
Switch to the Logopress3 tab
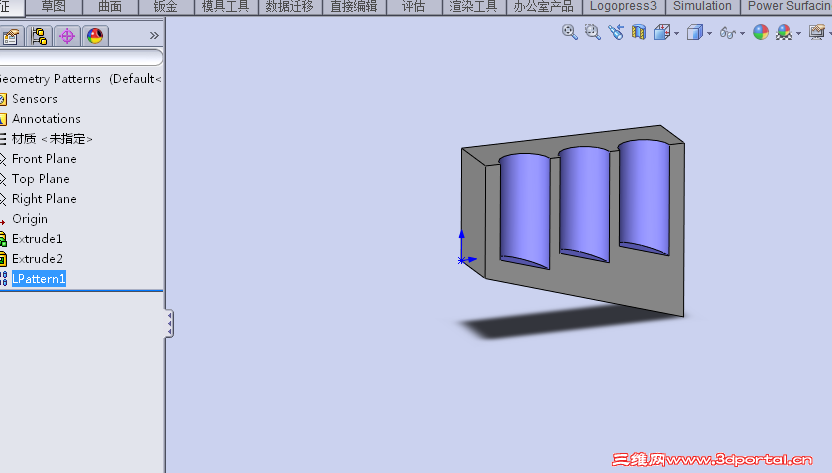[x=623, y=6]
